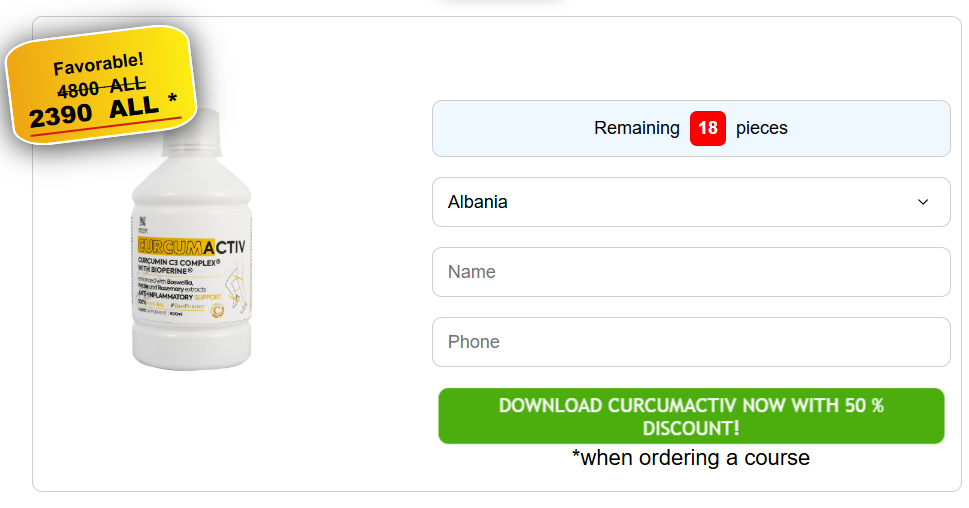Click the asterisk beside the 2390 ALL price
The height and width of the screenshot is (508, 969).
(x=172, y=100)
